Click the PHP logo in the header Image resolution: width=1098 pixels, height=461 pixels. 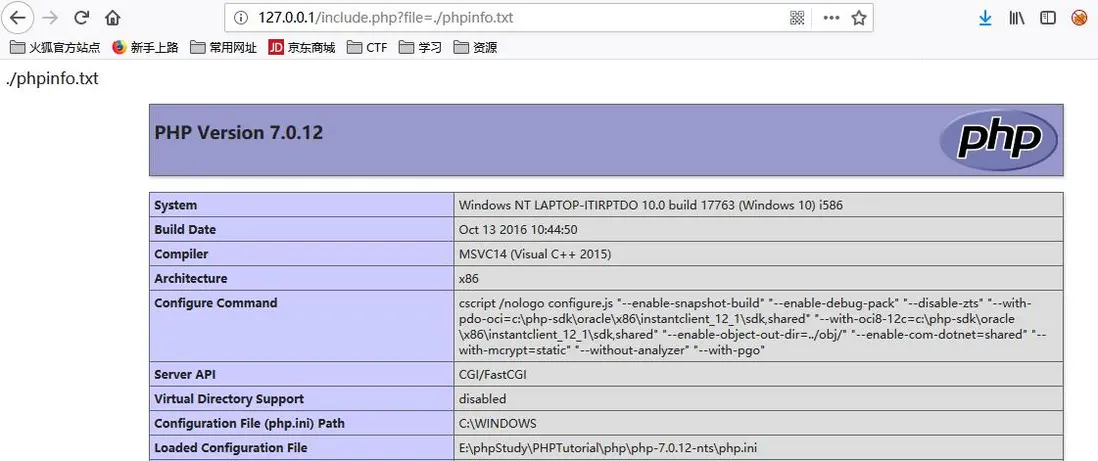999,139
